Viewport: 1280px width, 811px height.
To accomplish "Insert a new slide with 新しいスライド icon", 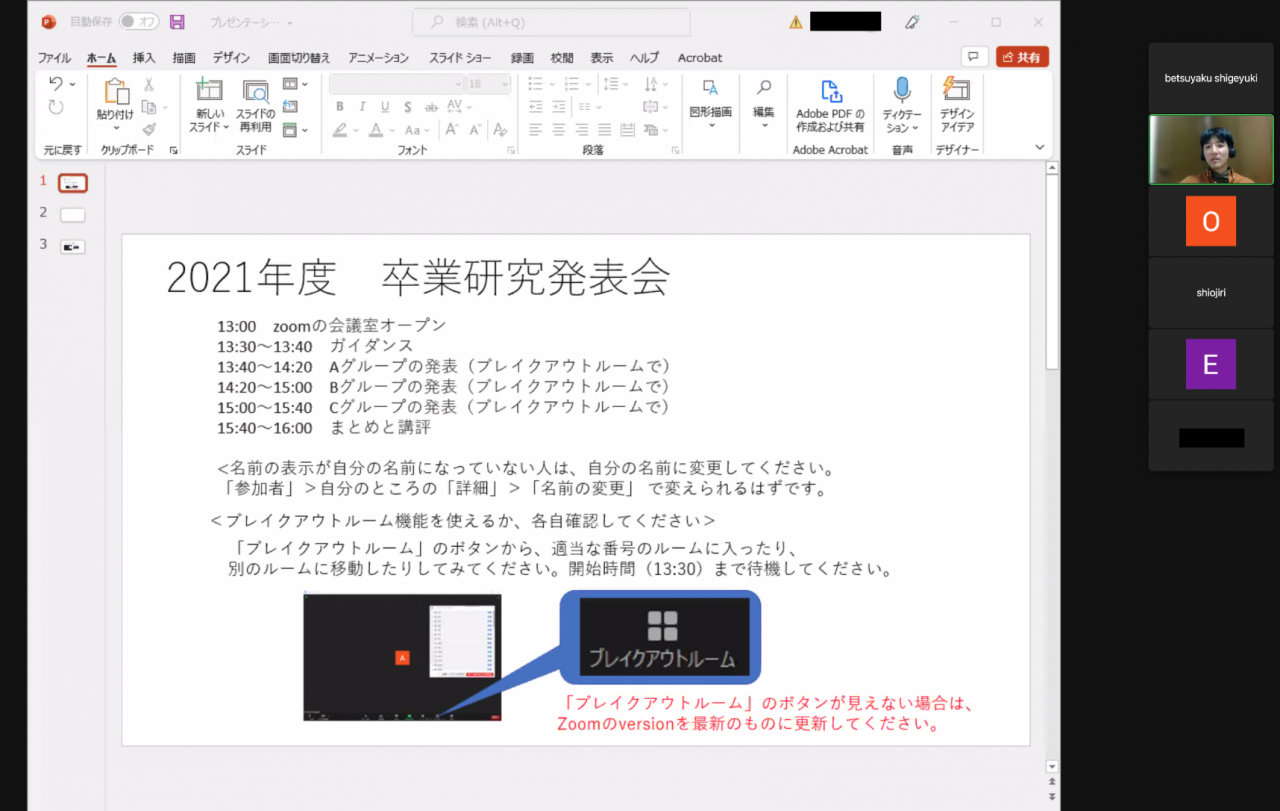I will click(x=209, y=93).
